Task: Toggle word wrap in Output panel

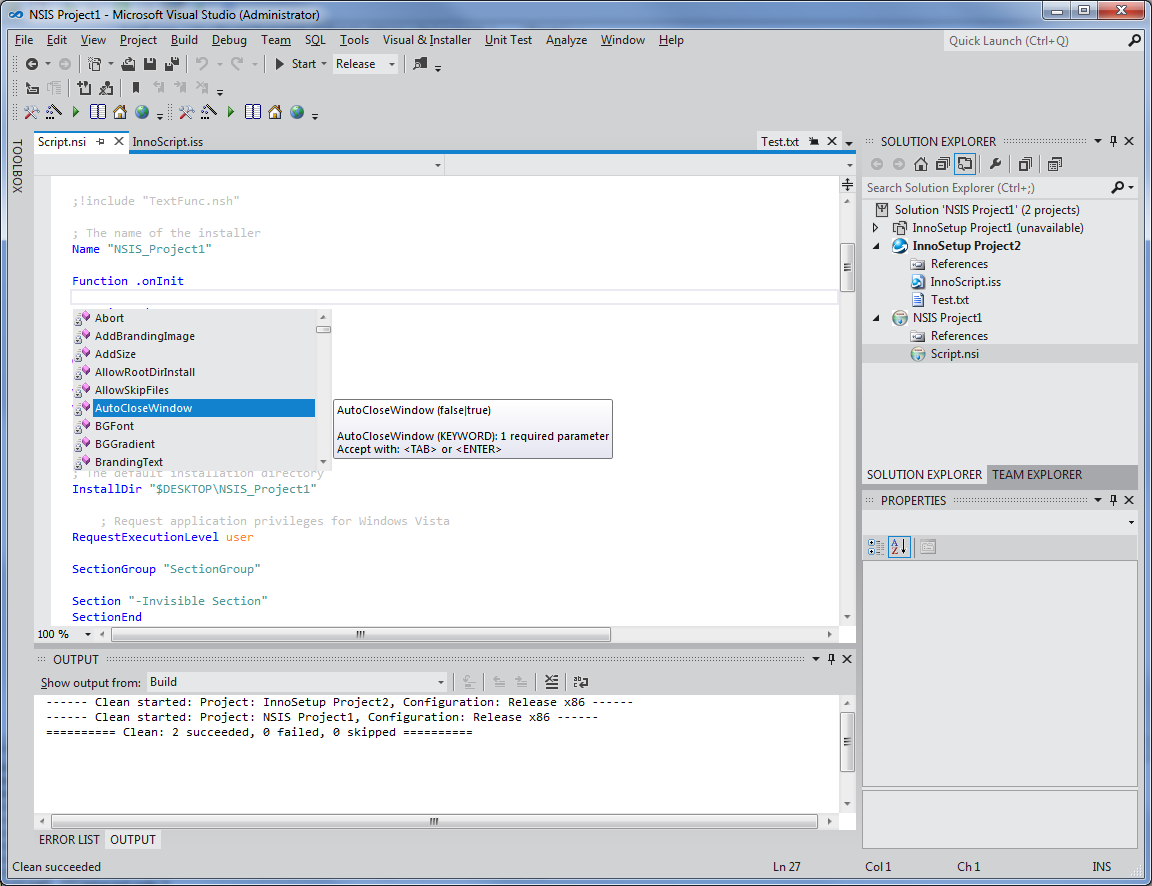Action: coord(580,682)
